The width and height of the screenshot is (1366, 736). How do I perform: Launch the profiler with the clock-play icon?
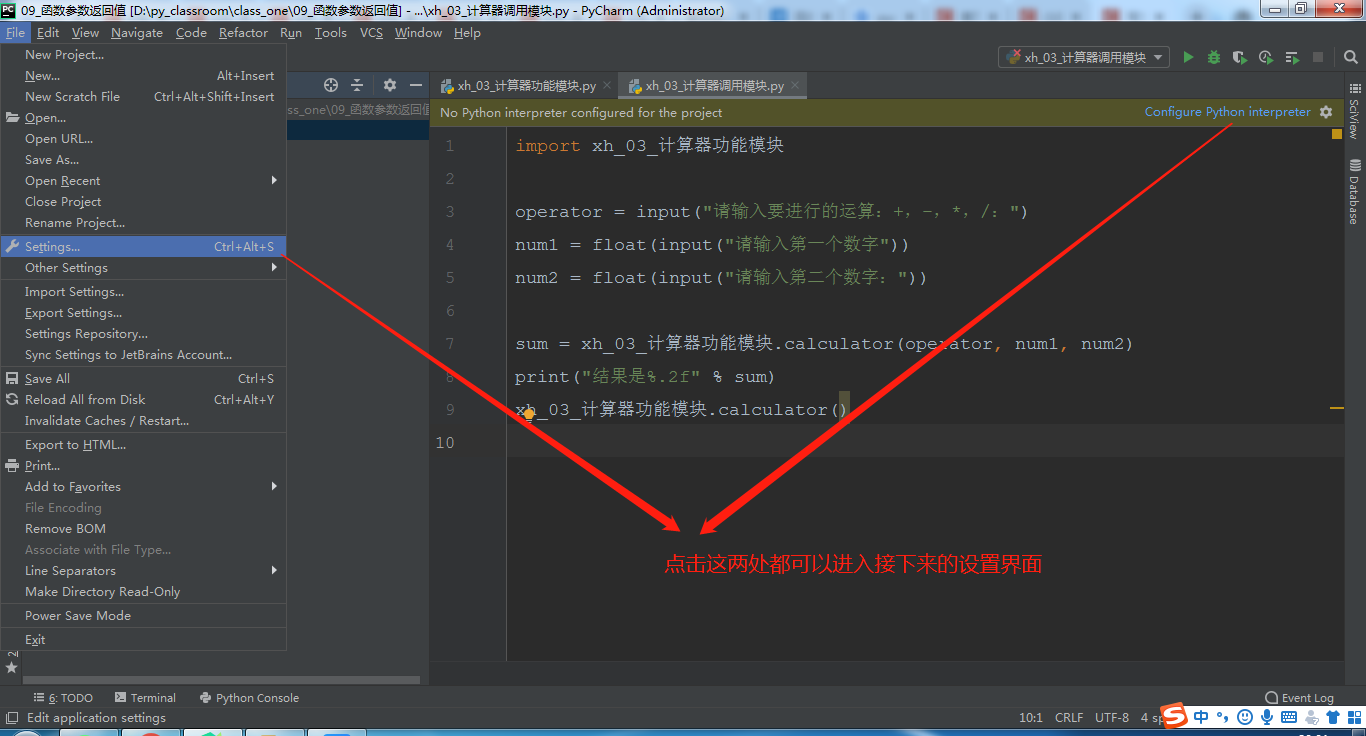click(x=1266, y=57)
